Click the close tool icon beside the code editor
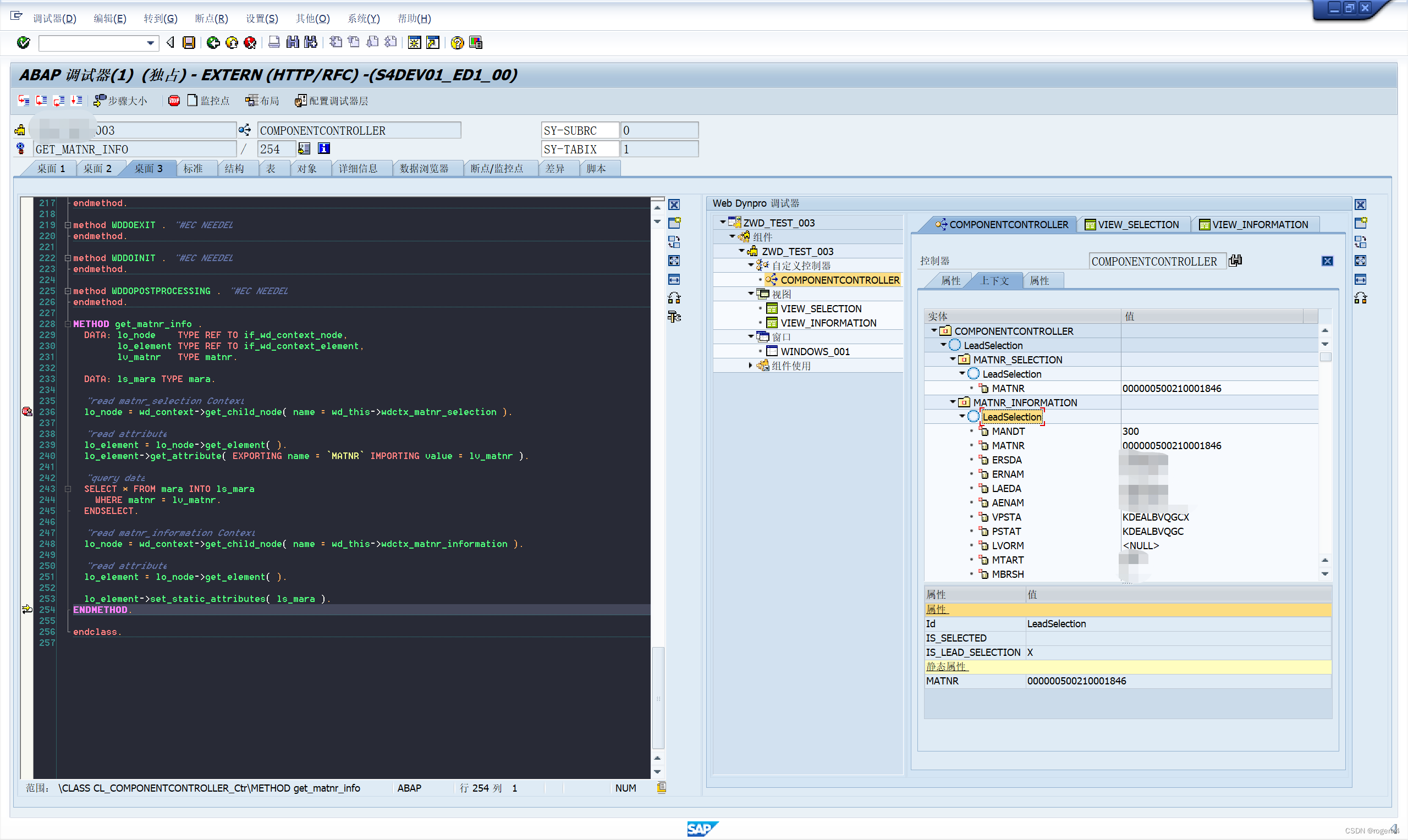1408x840 pixels. (674, 205)
